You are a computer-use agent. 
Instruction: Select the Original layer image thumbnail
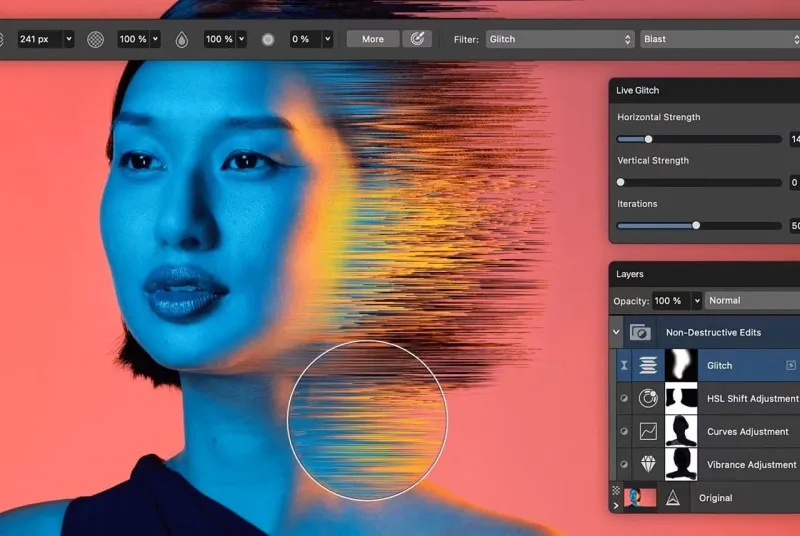point(640,498)
